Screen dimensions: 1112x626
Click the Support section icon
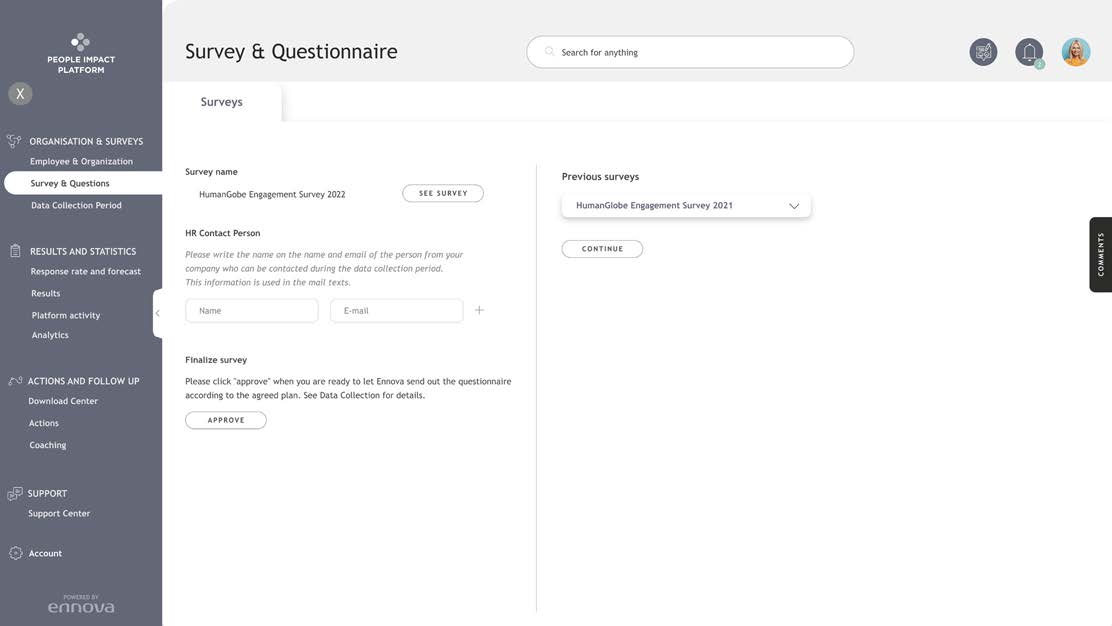click(x=15, y=493)
